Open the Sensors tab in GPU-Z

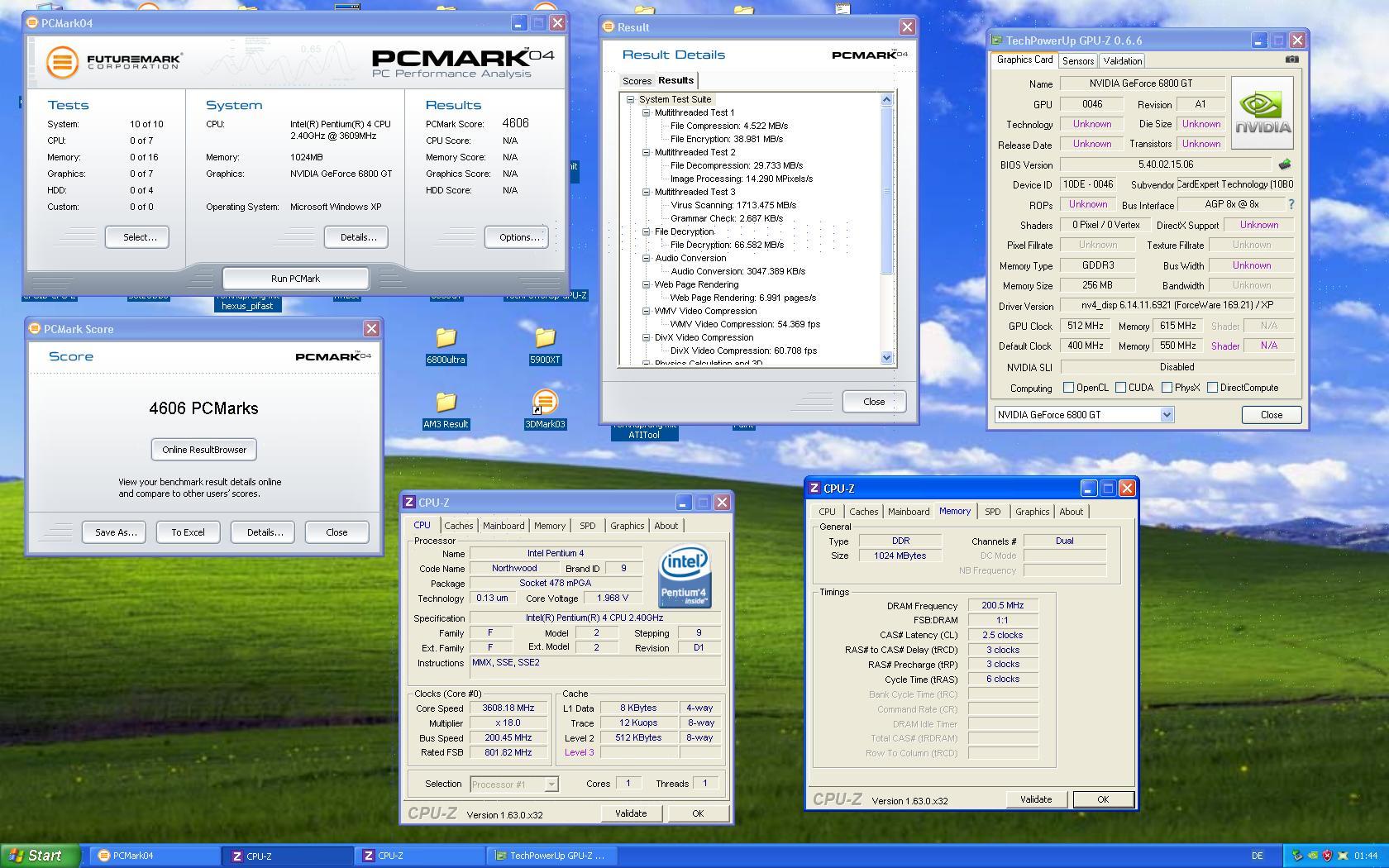tap(1078, 61)
